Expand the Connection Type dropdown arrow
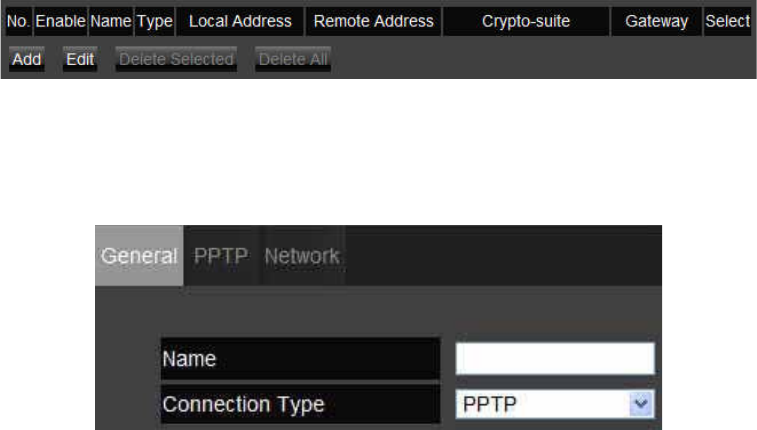This screenshot has height=430, width=757. point(641,403)
